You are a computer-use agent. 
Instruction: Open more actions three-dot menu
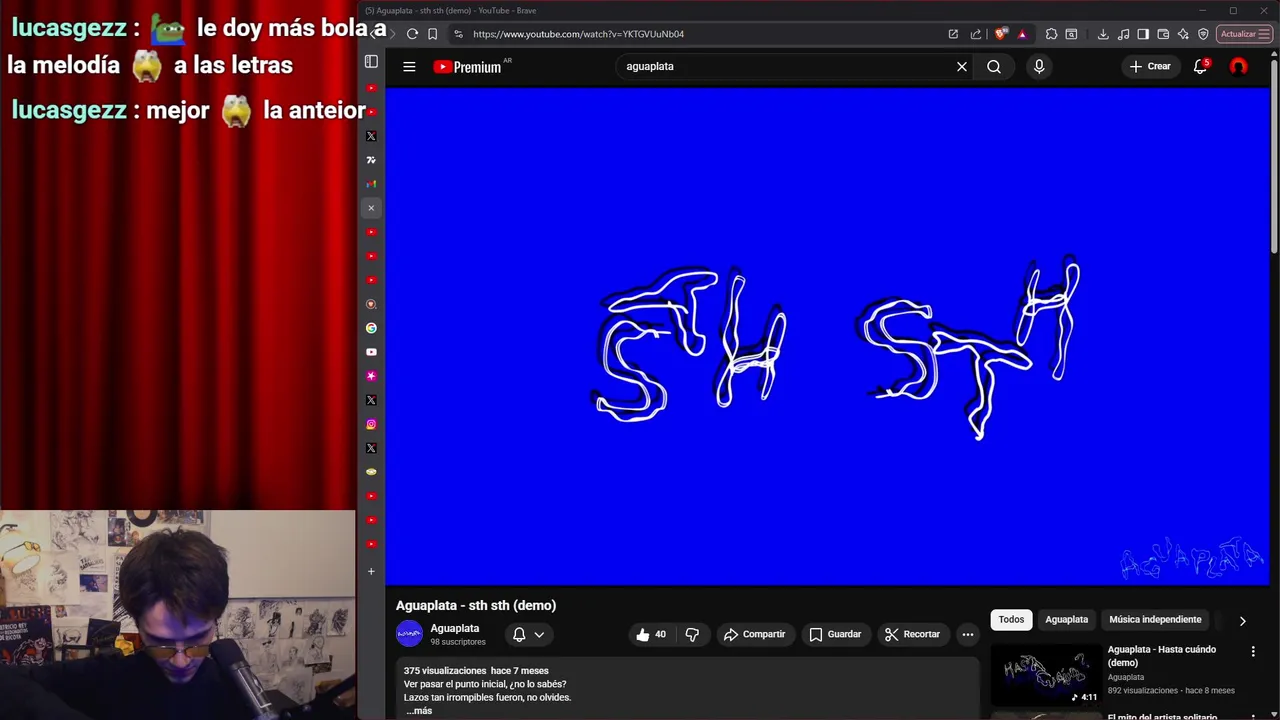967,634
